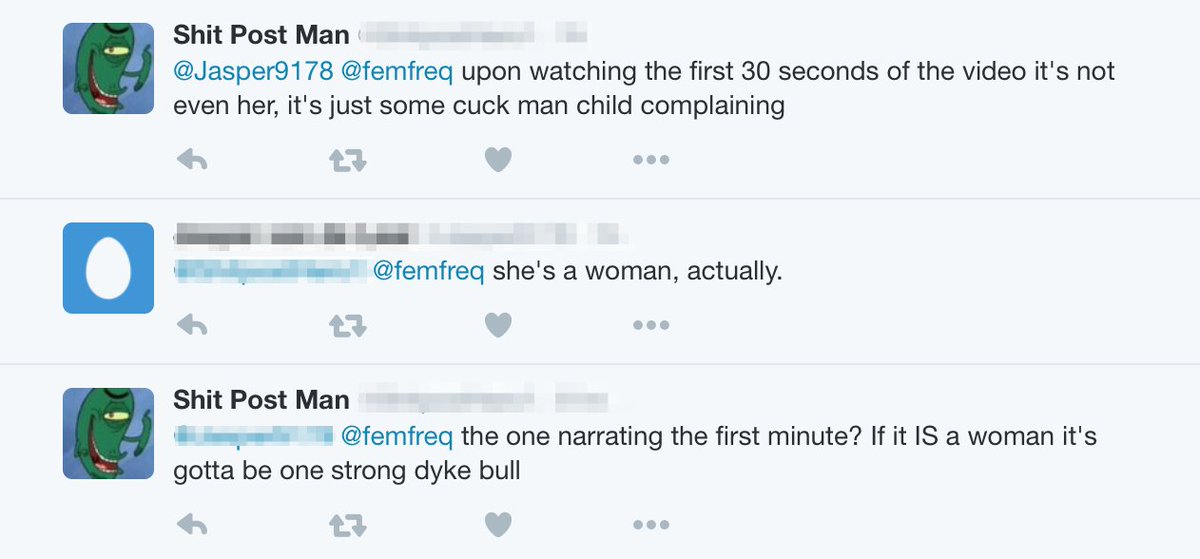
Task: Click @femfreq mention in the bottom tweet
Action: tap(397, 436)
